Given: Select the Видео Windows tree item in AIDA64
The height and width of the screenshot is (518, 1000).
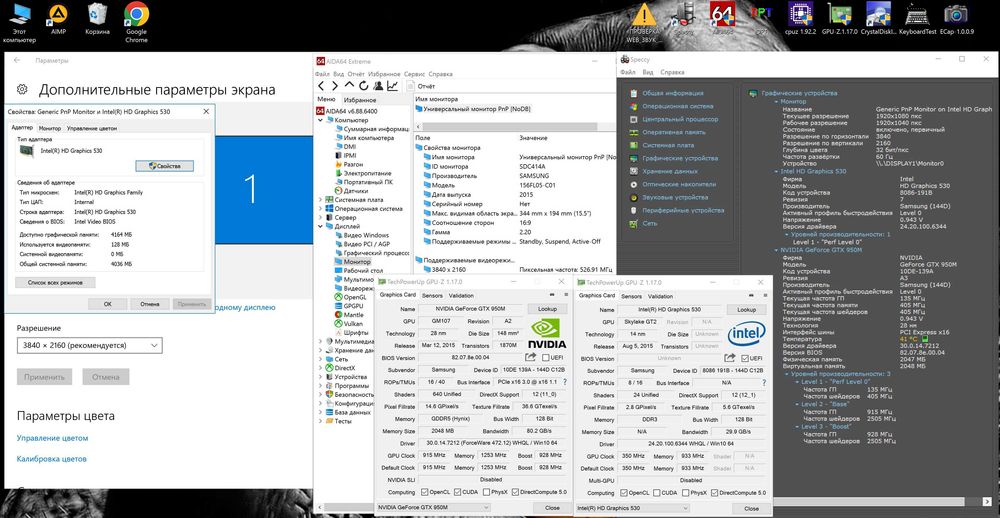Looking at the screenshot, I should click(366, 235).
